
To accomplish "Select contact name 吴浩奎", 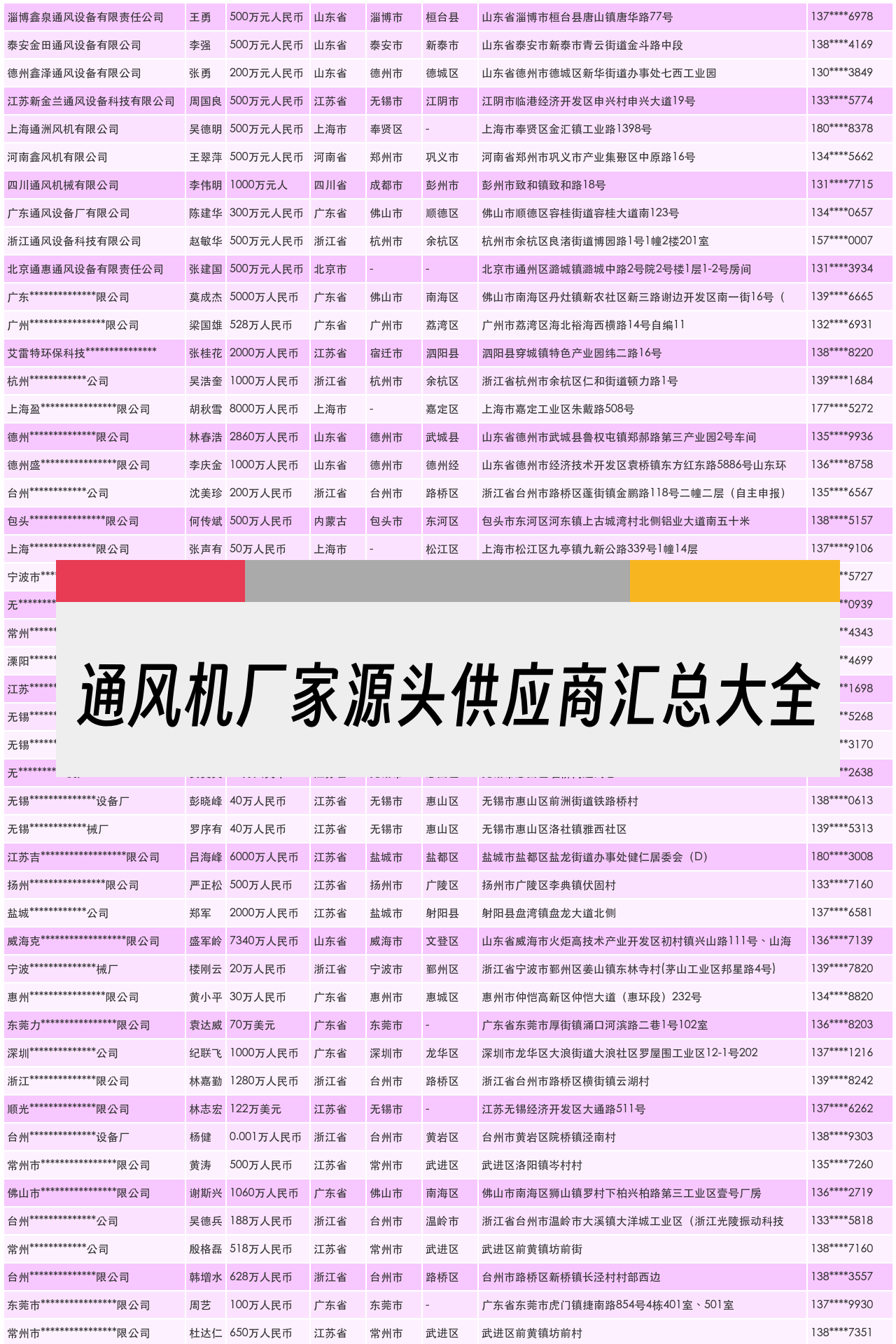I will coord(206,381).
